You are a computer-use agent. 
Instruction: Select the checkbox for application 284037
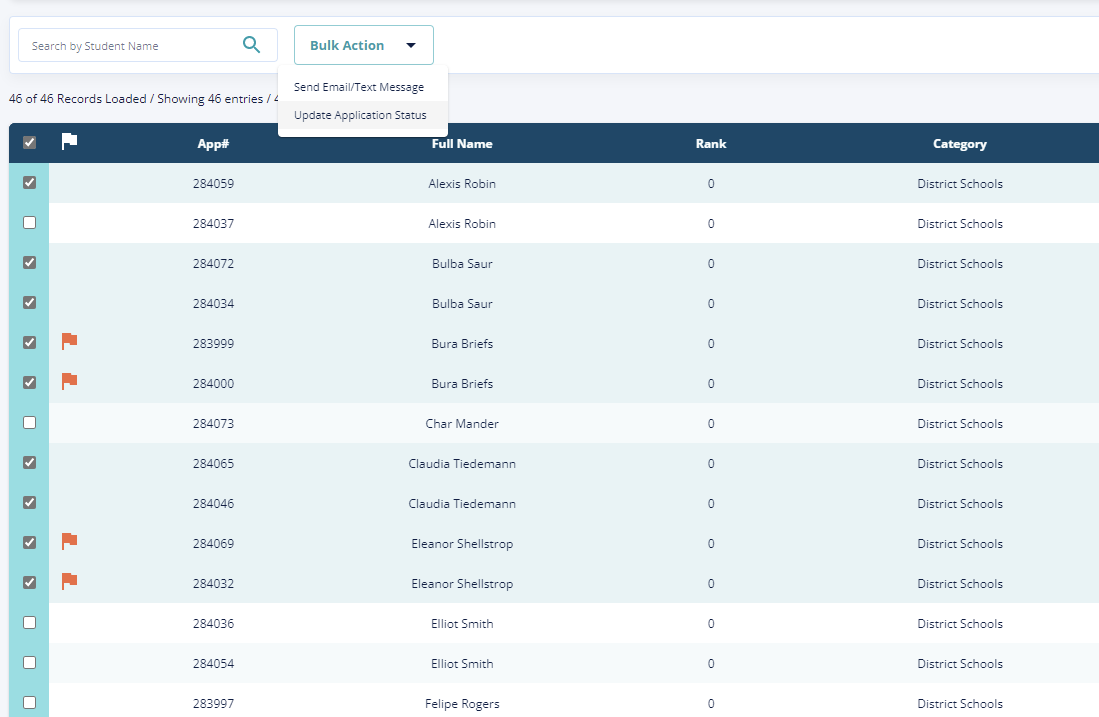[29, 223]
